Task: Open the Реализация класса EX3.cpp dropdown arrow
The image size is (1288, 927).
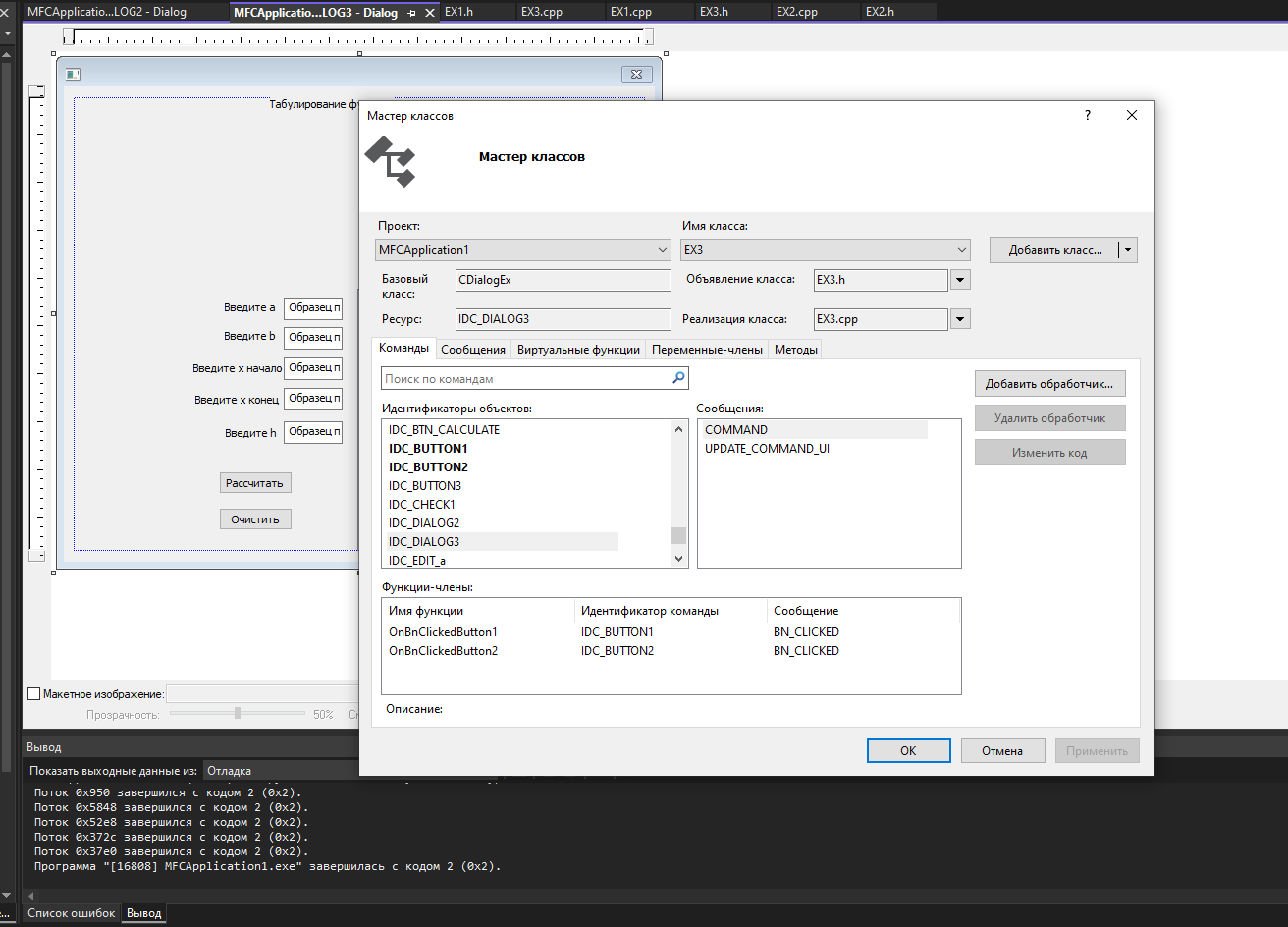Action: click(961, 319)
